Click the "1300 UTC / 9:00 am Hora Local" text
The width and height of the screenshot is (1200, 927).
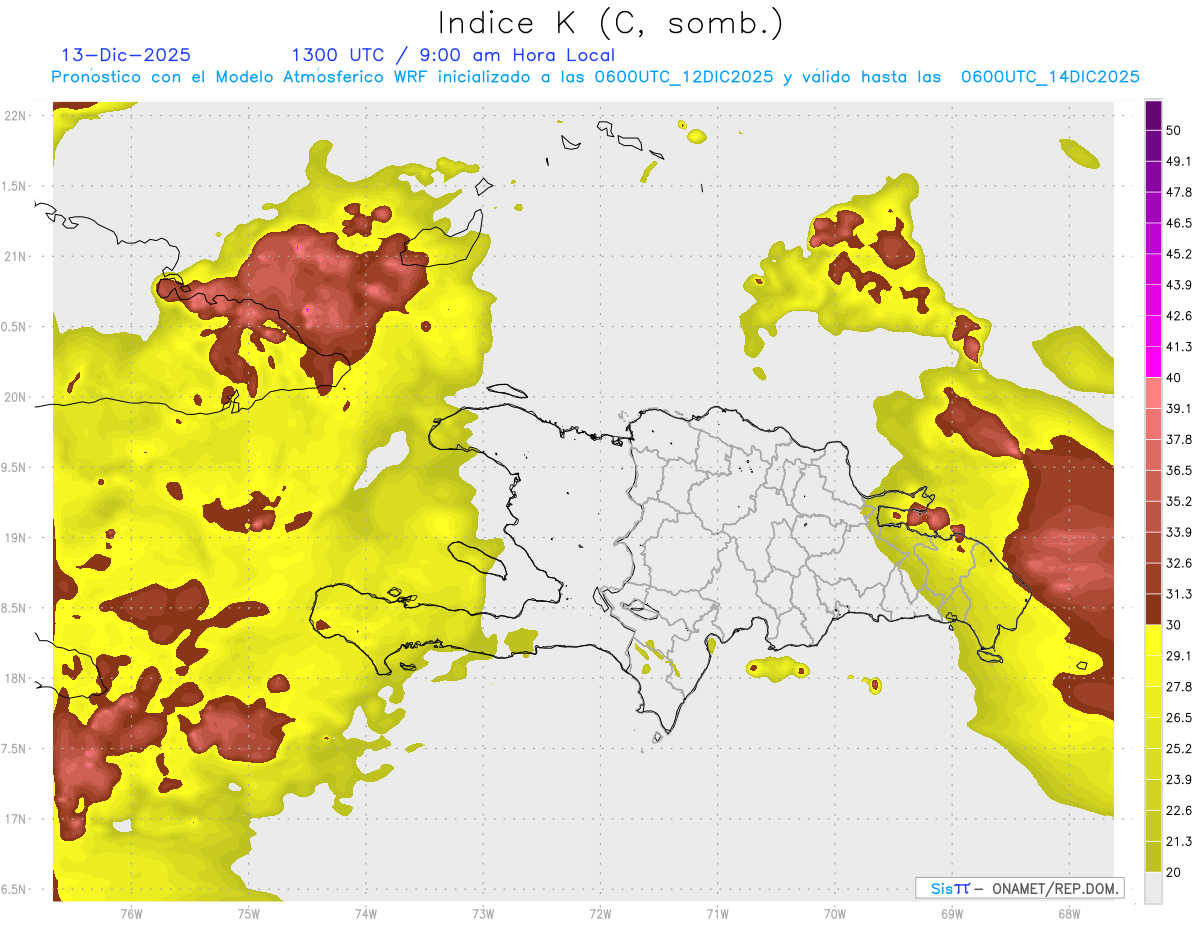pos(453,55)
